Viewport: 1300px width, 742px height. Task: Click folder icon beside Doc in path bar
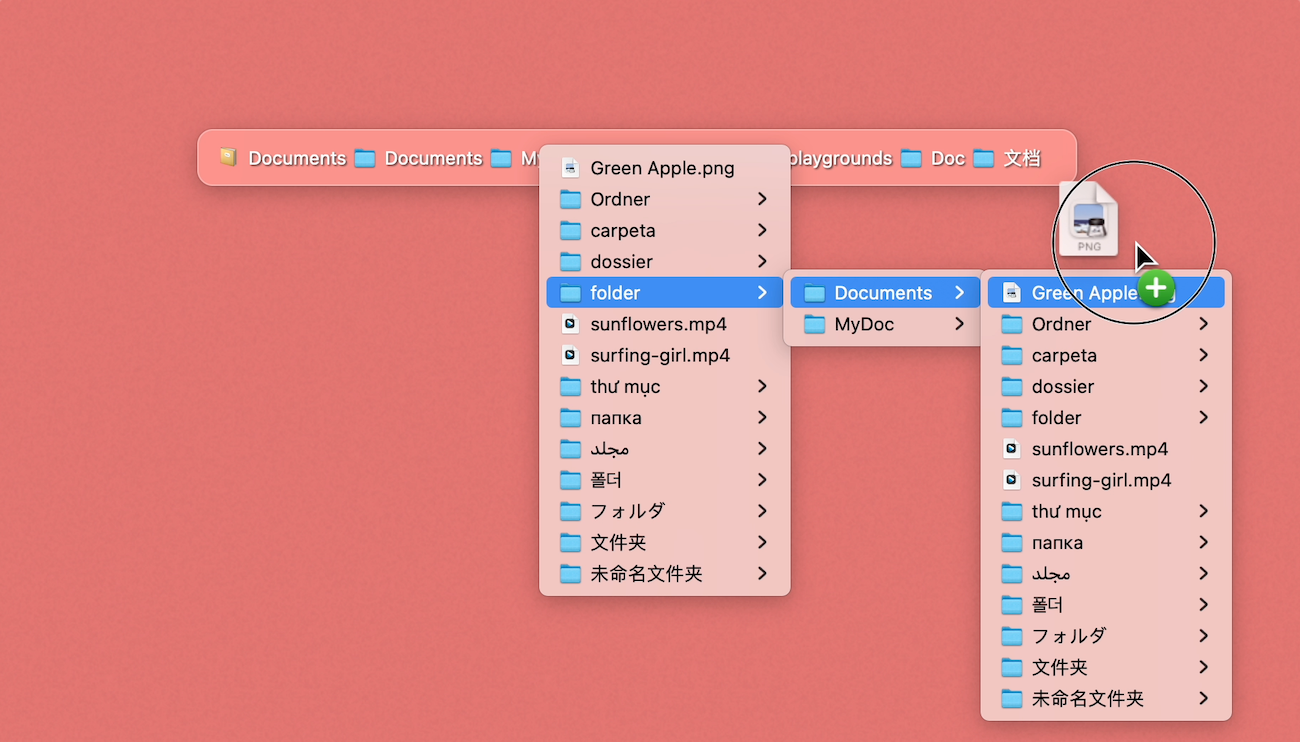point(910,158)
